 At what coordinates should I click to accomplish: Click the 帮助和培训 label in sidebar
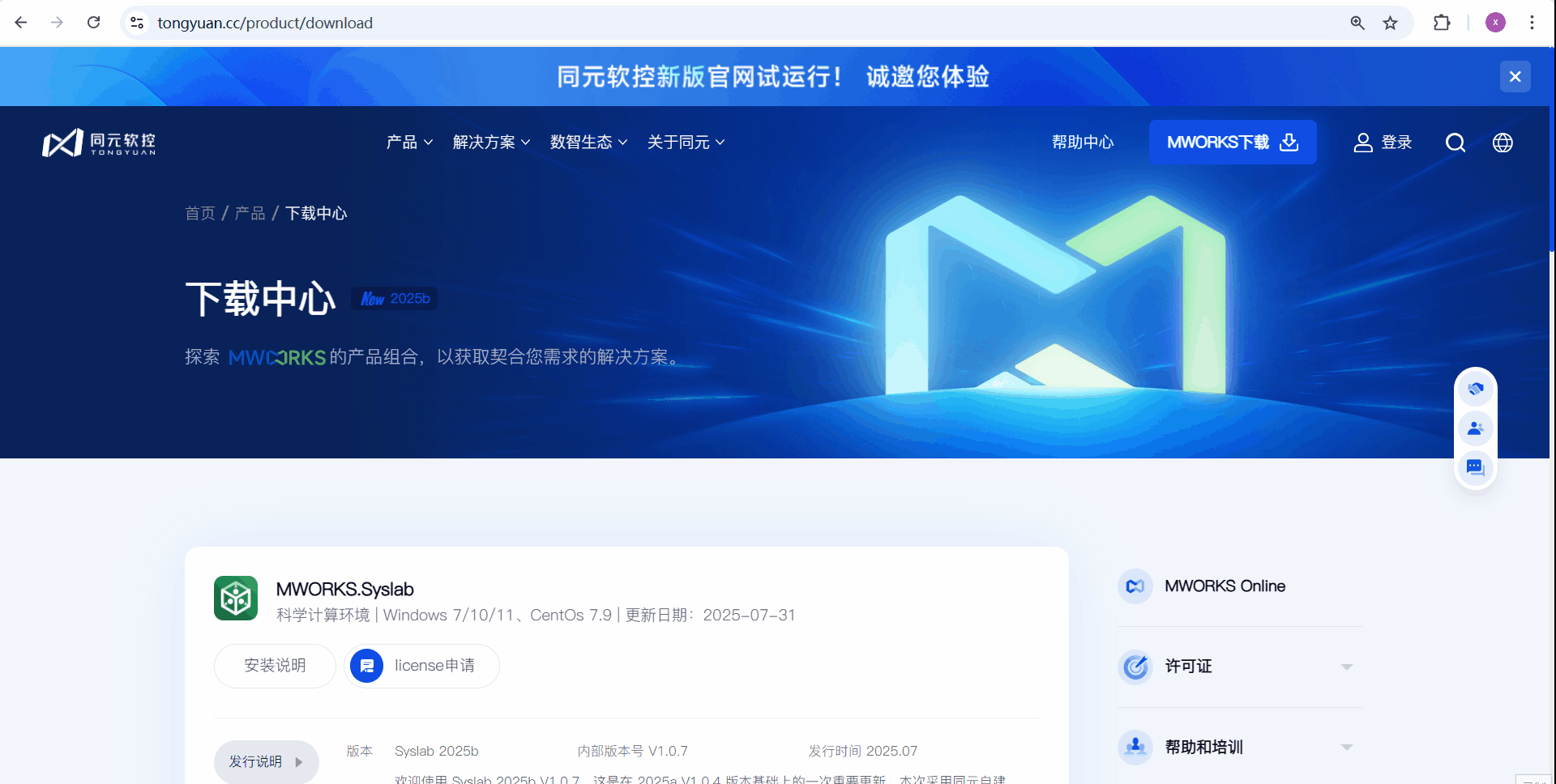click(x=1203, y=747)
